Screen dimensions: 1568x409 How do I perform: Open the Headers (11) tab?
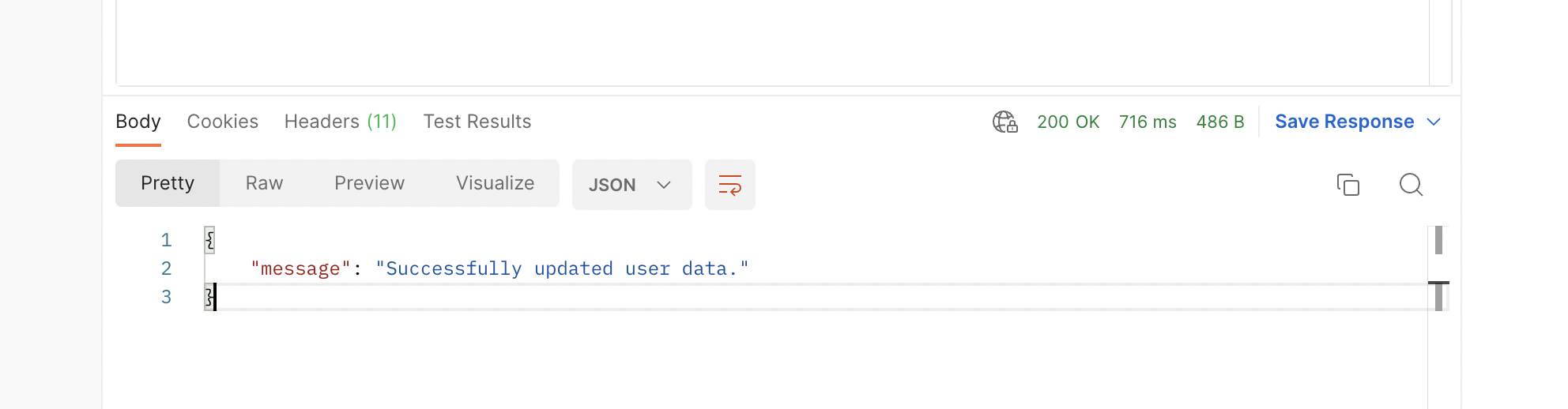[x=340, y=122]
